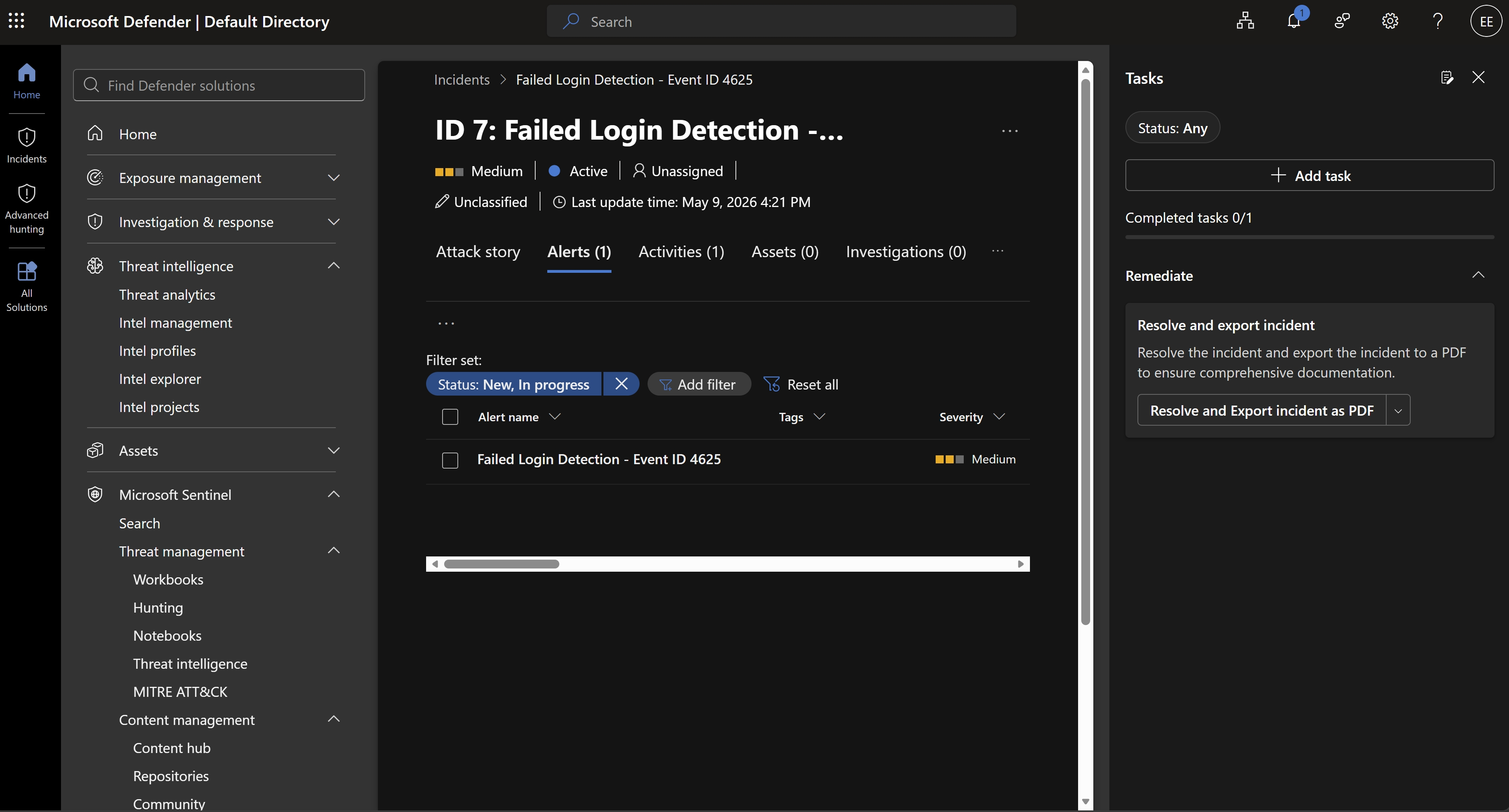The width and height of the screenshot is (1509, 812).
Task: Click the Unclassified pencil icon
Action: click(x=442, y=201)
